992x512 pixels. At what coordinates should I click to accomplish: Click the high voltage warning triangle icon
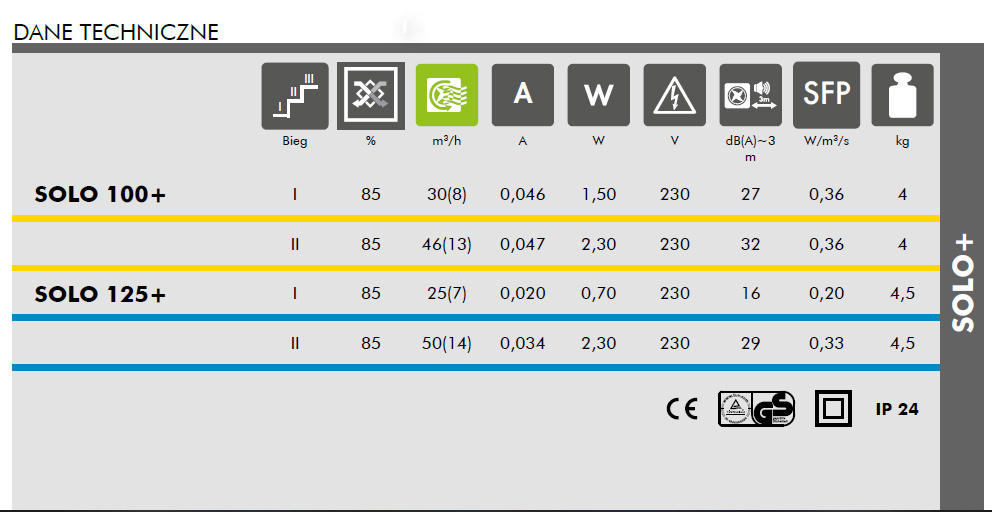tap(675, 97)
